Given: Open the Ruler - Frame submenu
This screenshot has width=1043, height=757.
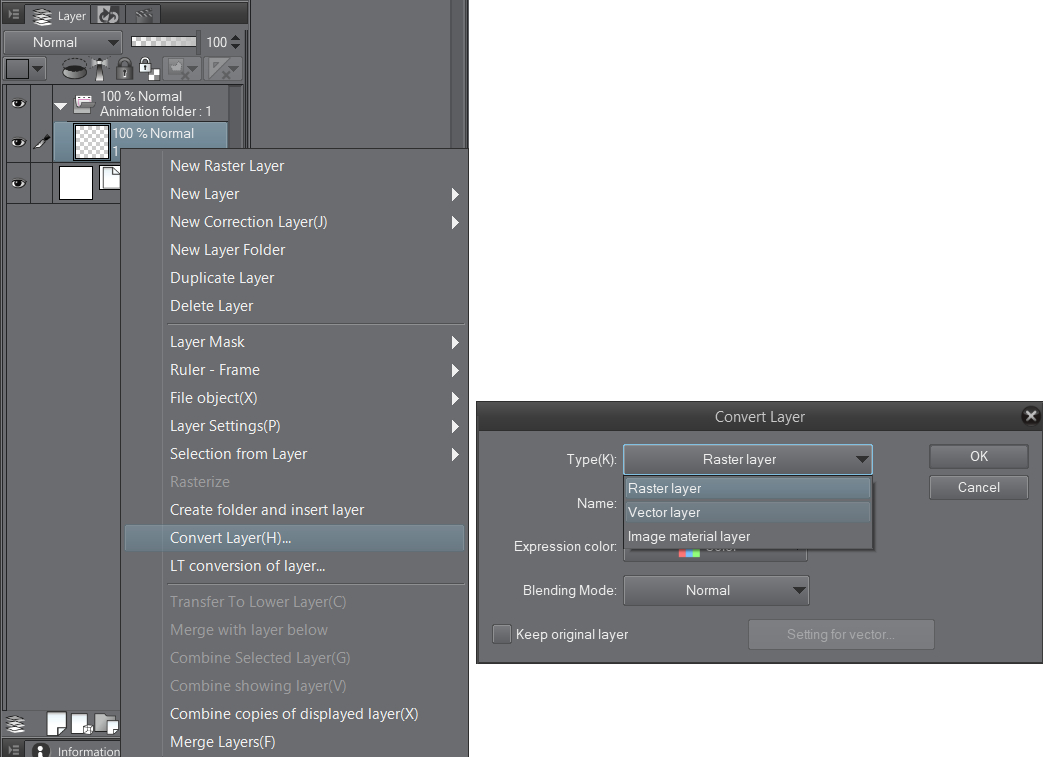Looking at the screenshot, I should [294, 369].
